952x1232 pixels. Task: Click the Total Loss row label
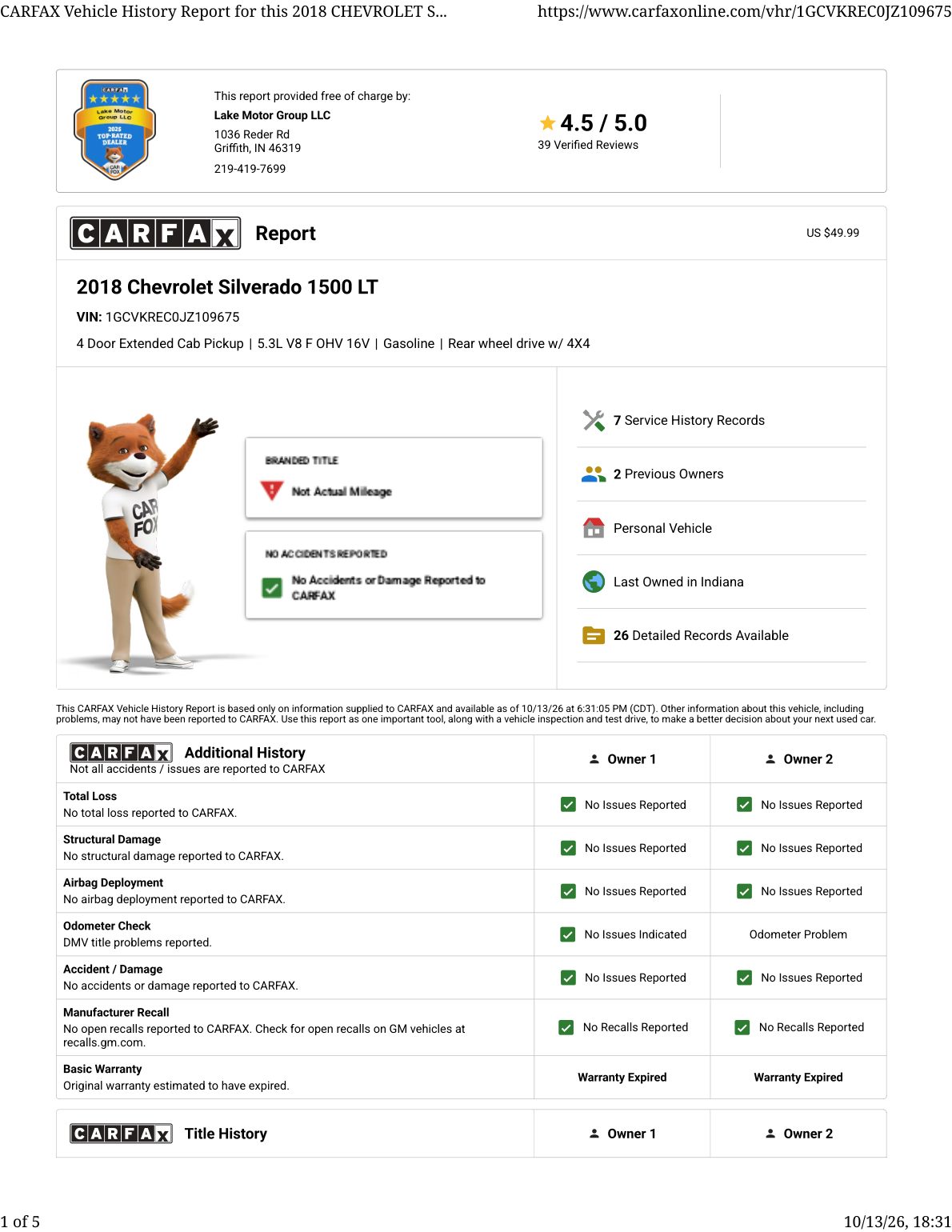[x=90, y=796]
